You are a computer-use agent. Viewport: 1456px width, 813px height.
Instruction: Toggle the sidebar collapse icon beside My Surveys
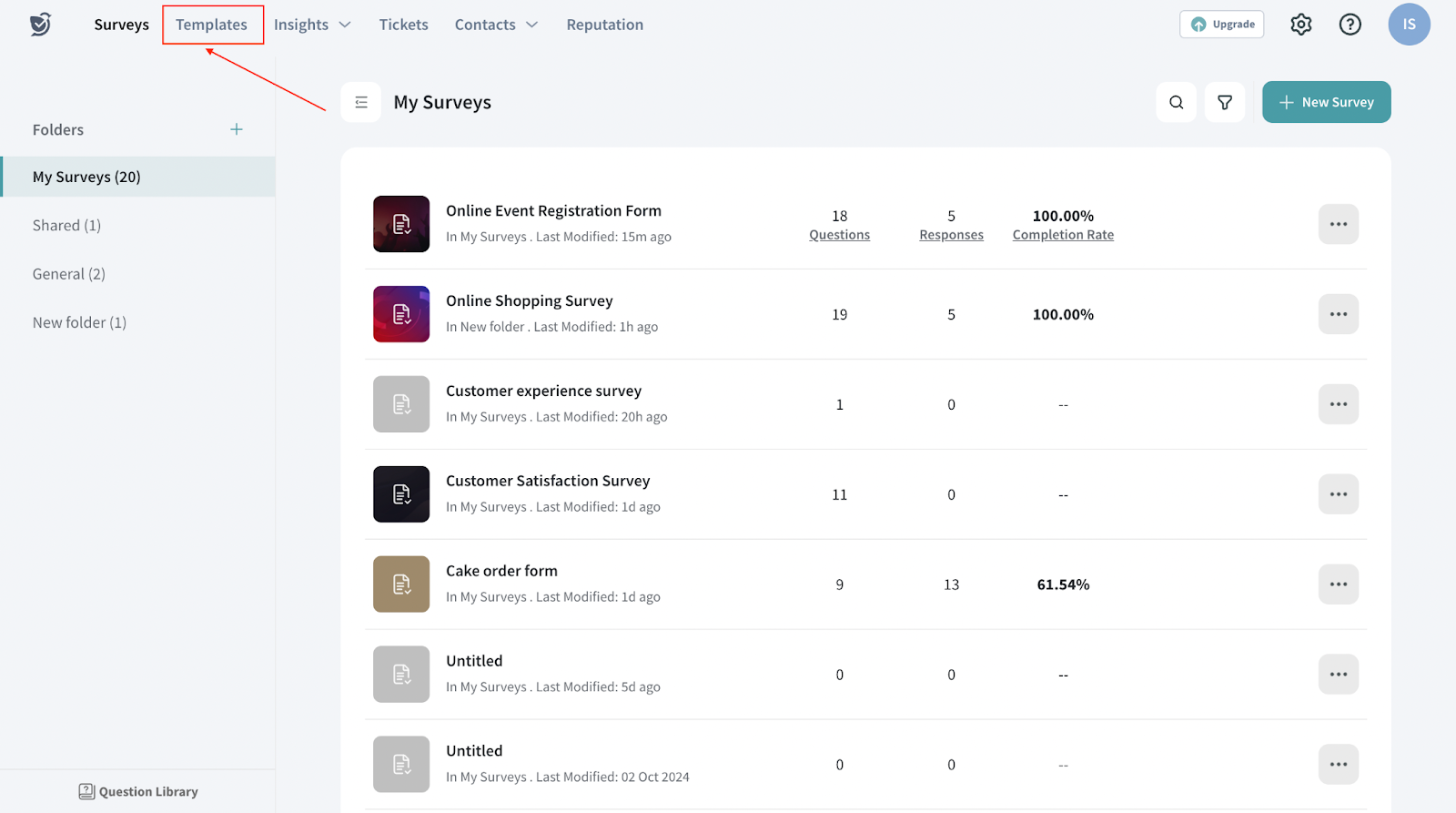point(361,102)
